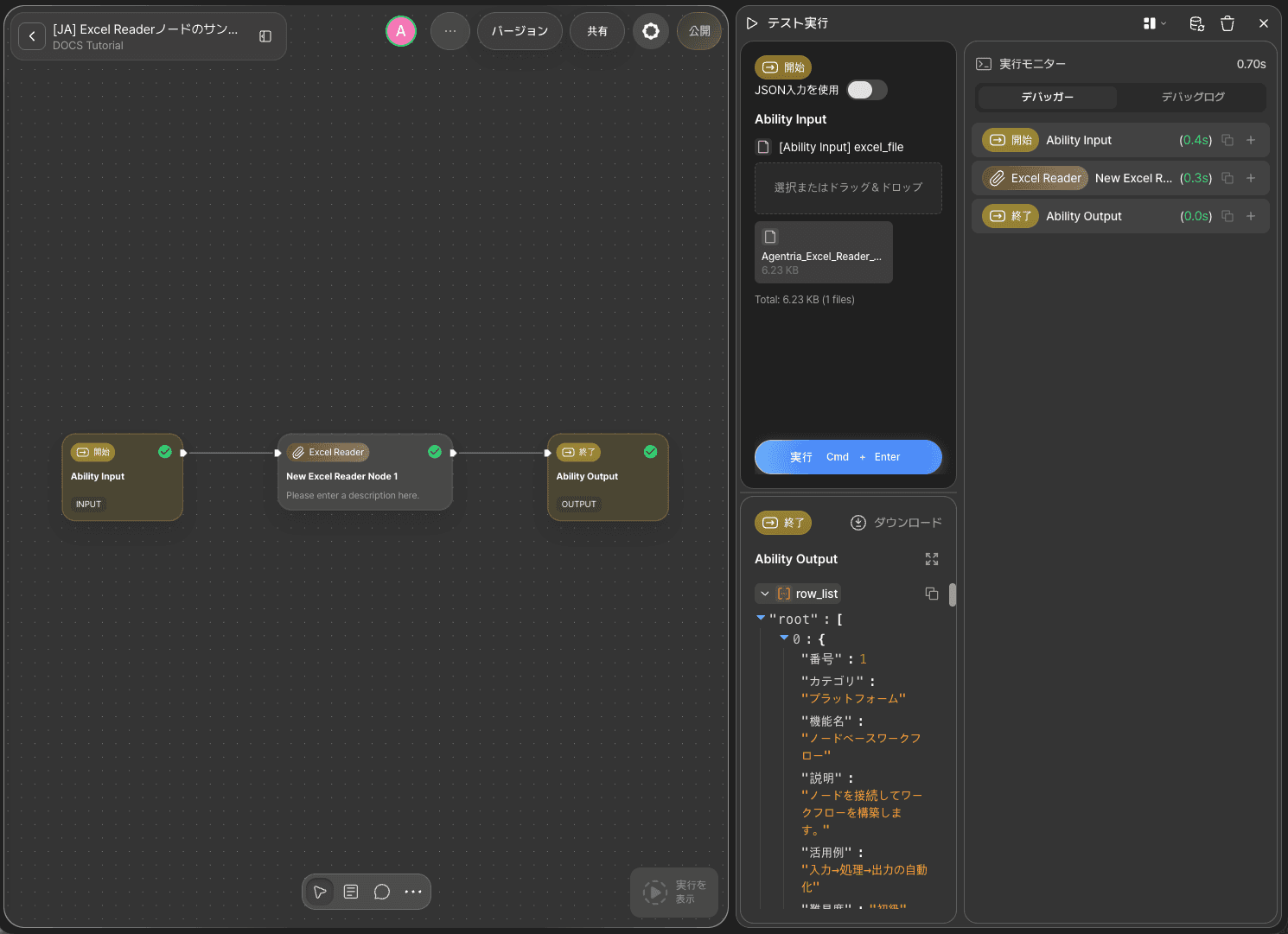
Task: Click the ダウンロード button
Action: point(896,523)
